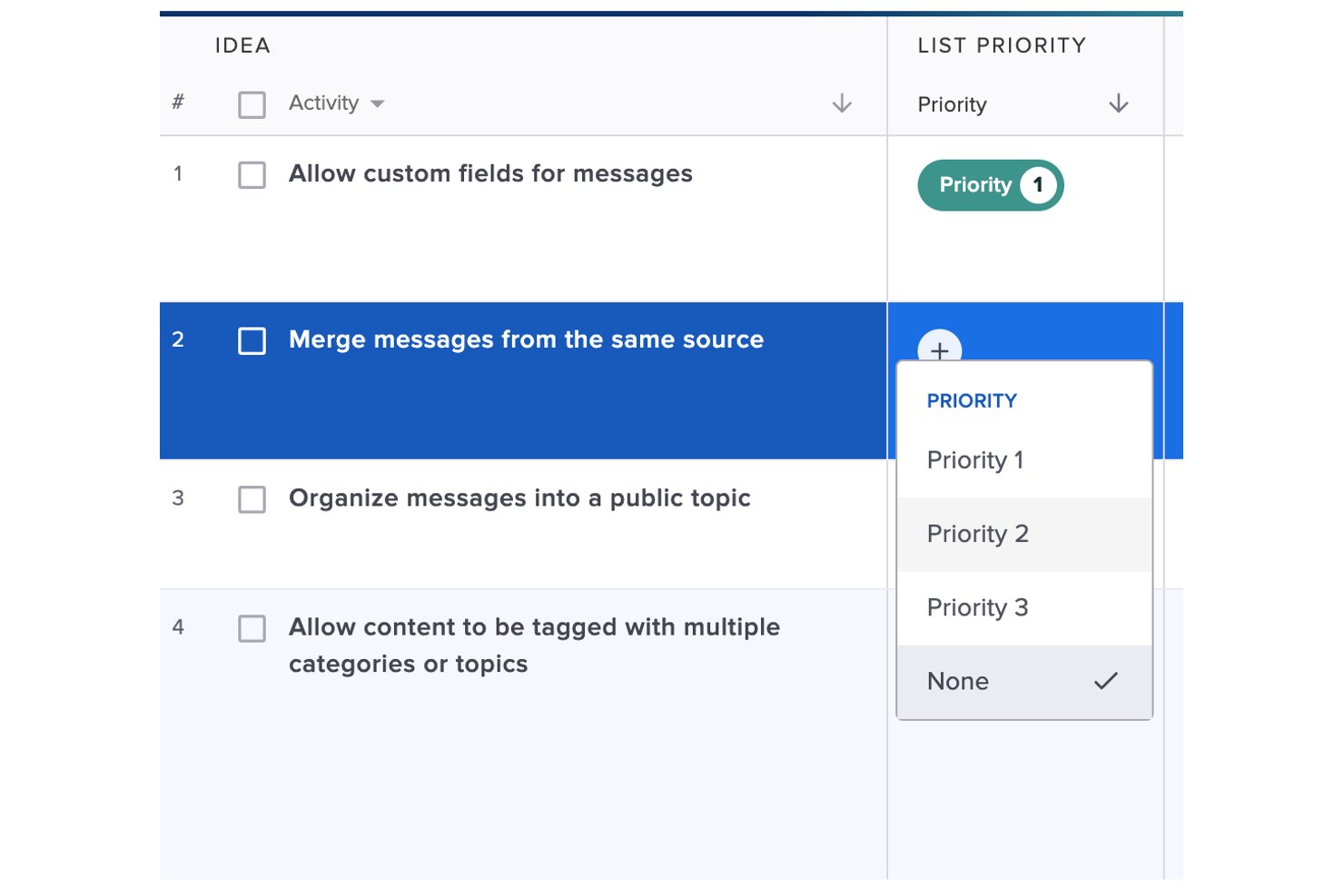Image resolution: width=1344 pixels, height=896 pixels.
Task: Open the Activity dropdown in header
Action: point(336,103)
